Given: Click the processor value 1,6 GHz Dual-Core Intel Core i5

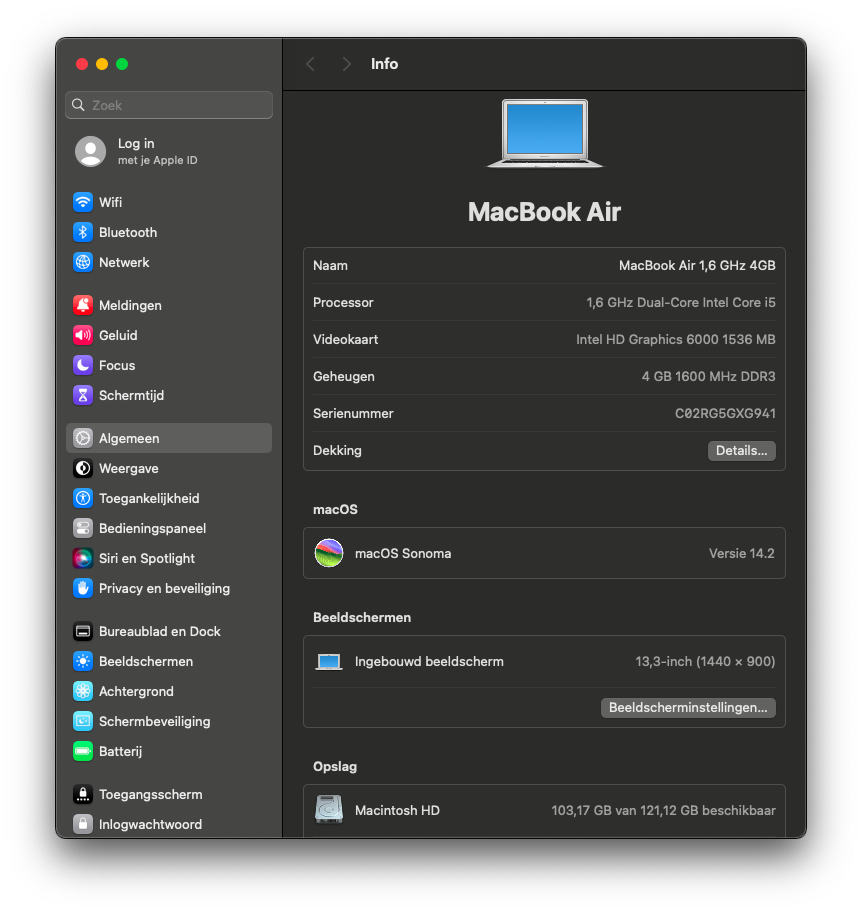Looking at the screenshot, I should [x=681, y=302].
